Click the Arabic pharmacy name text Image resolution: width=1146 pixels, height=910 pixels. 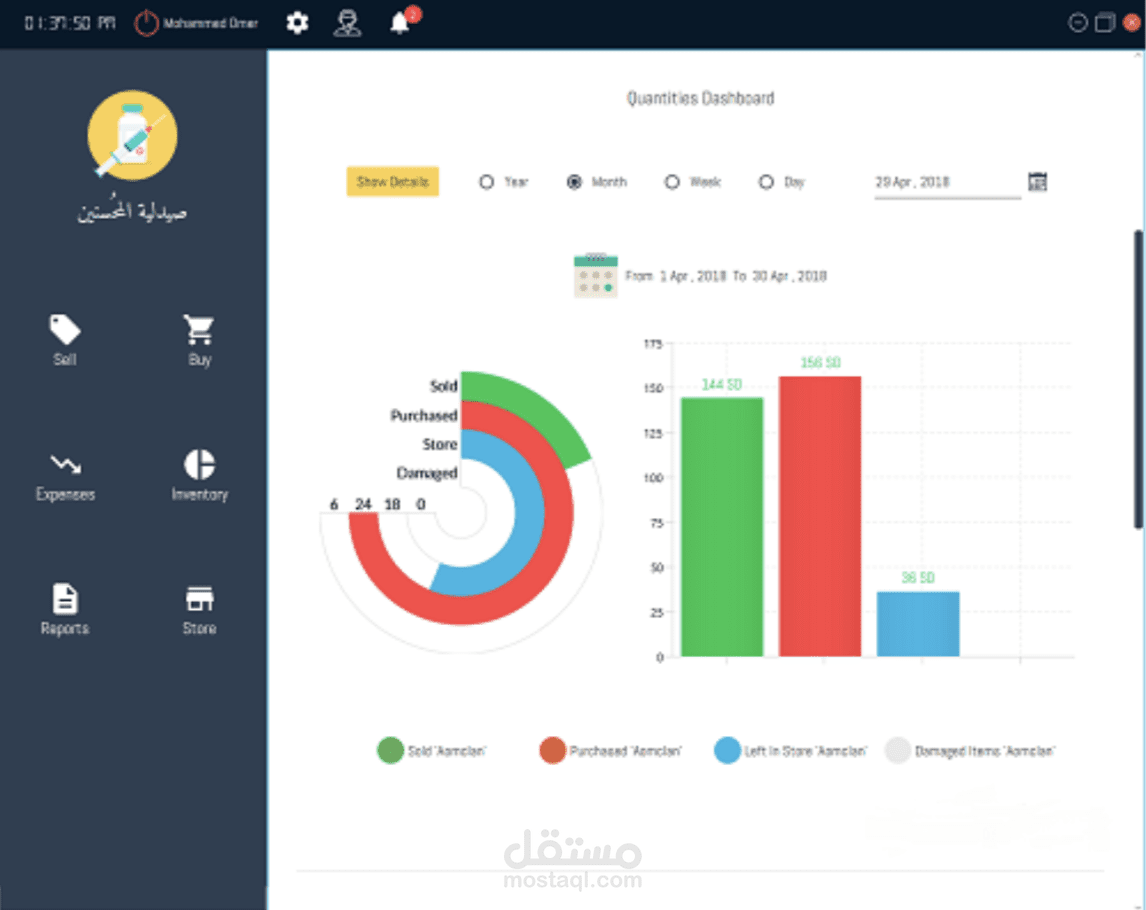coord(132,209)
